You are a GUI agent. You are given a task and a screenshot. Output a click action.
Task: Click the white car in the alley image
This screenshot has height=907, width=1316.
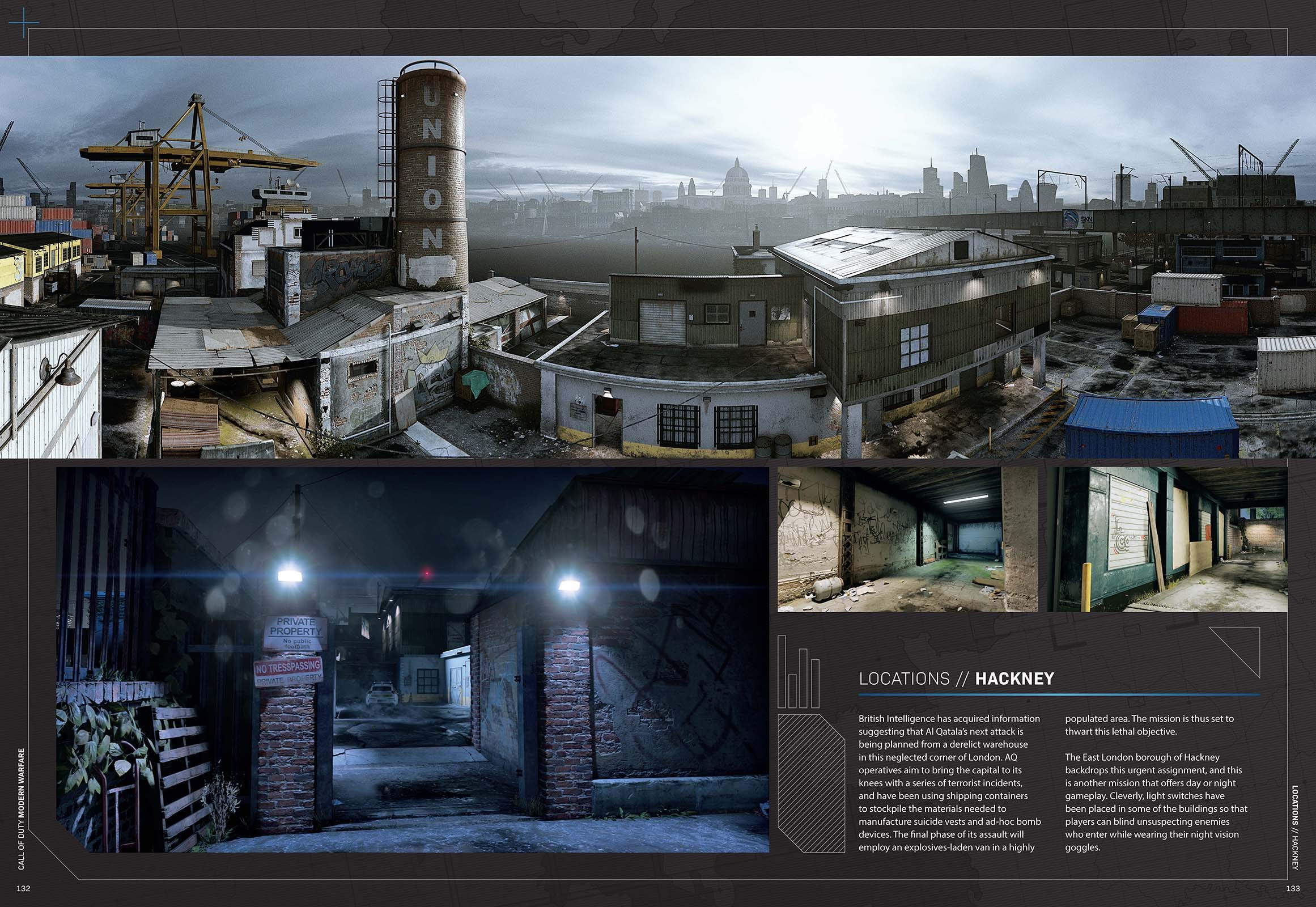(x=382, y=694)
